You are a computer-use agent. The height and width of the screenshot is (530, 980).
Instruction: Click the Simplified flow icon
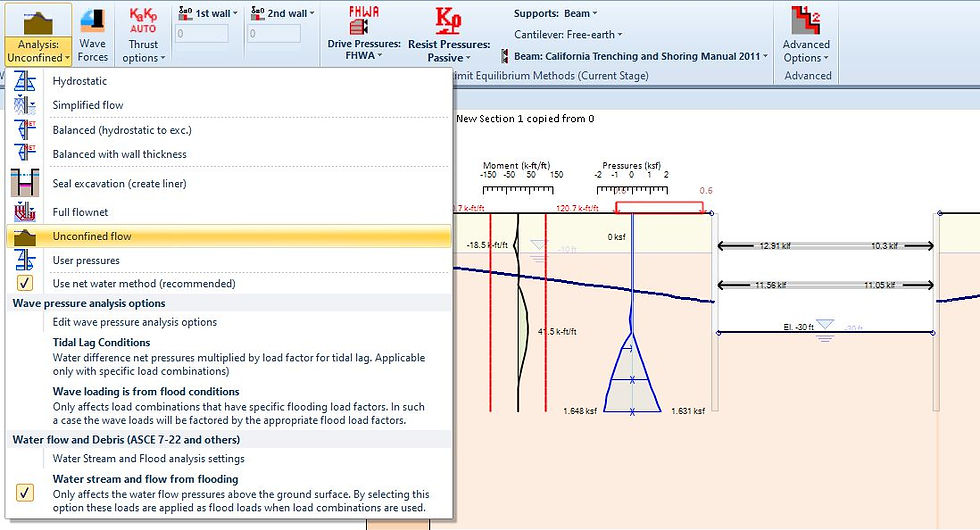pos(25,105)
